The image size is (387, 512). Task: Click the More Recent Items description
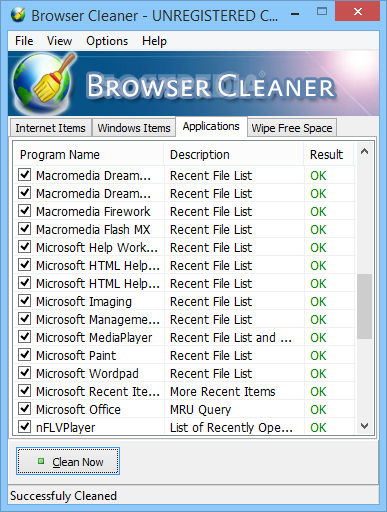223,392
